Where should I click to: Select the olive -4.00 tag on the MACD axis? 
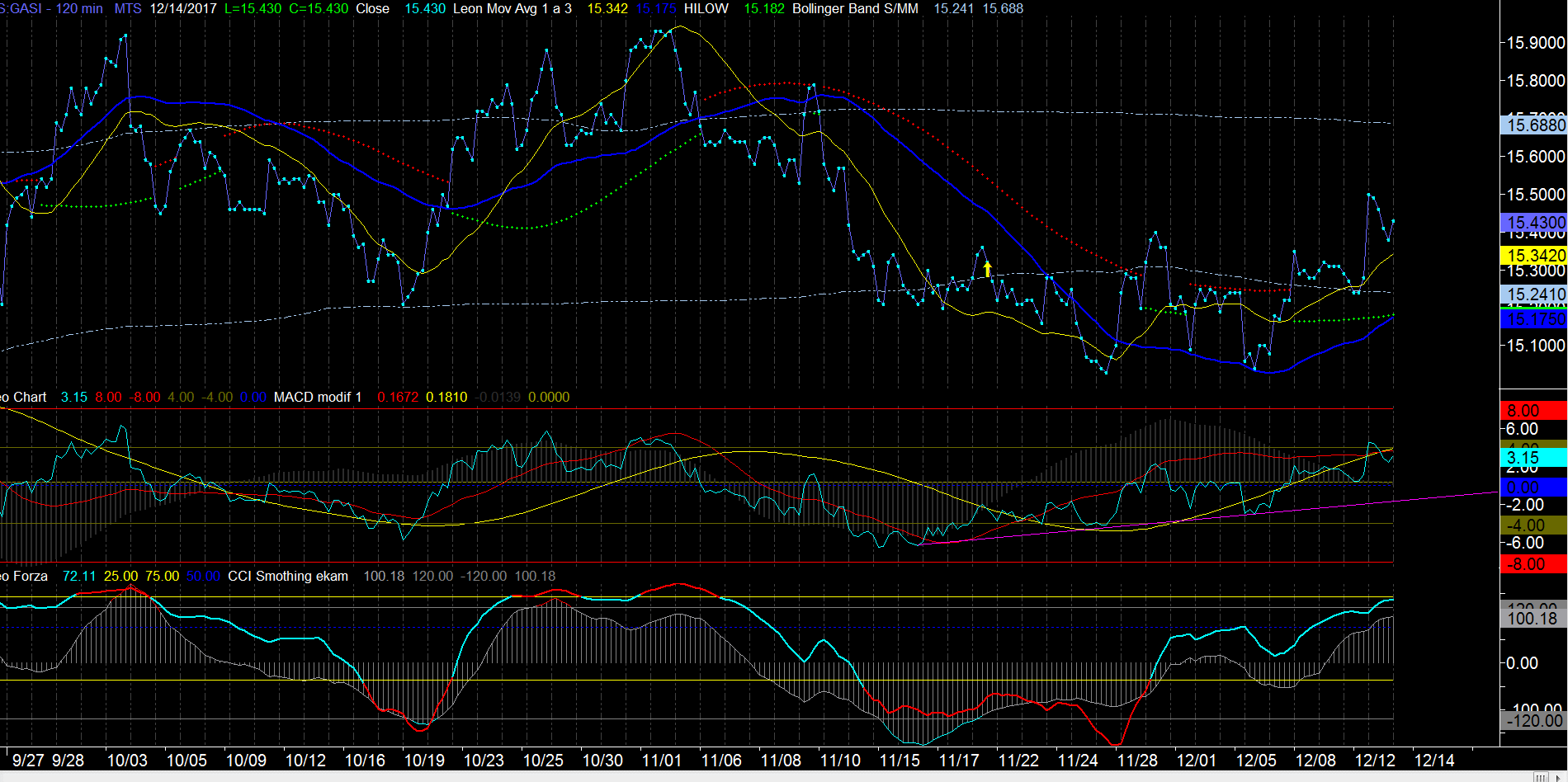pyautogui.click(x=1533, y=525)
